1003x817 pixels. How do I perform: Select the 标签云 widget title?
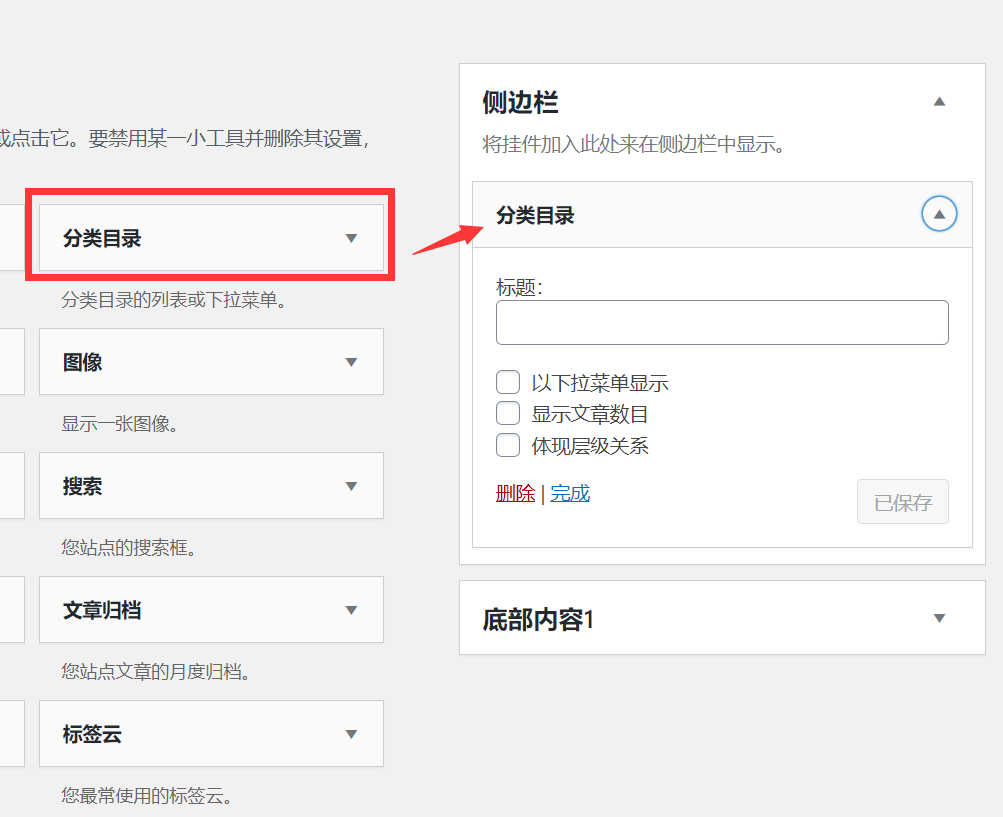pos(92,734)
